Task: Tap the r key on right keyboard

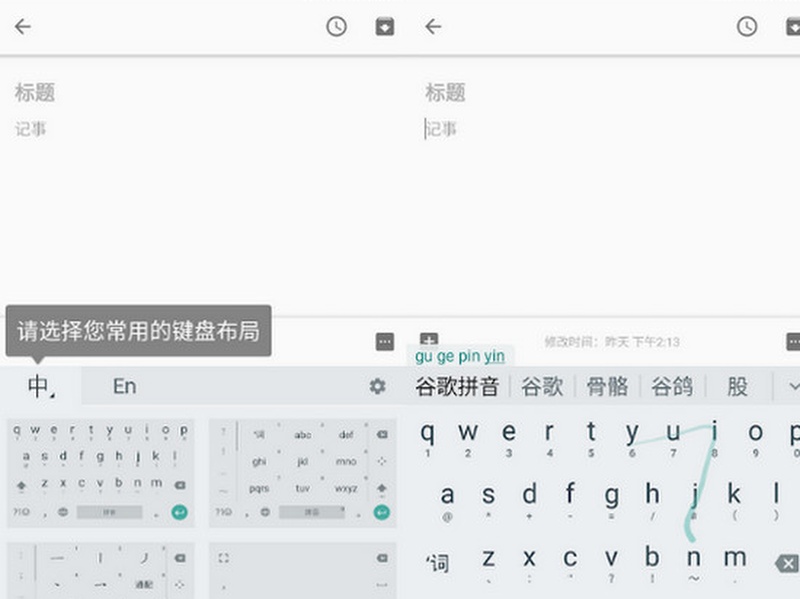Action: [549, 438]
